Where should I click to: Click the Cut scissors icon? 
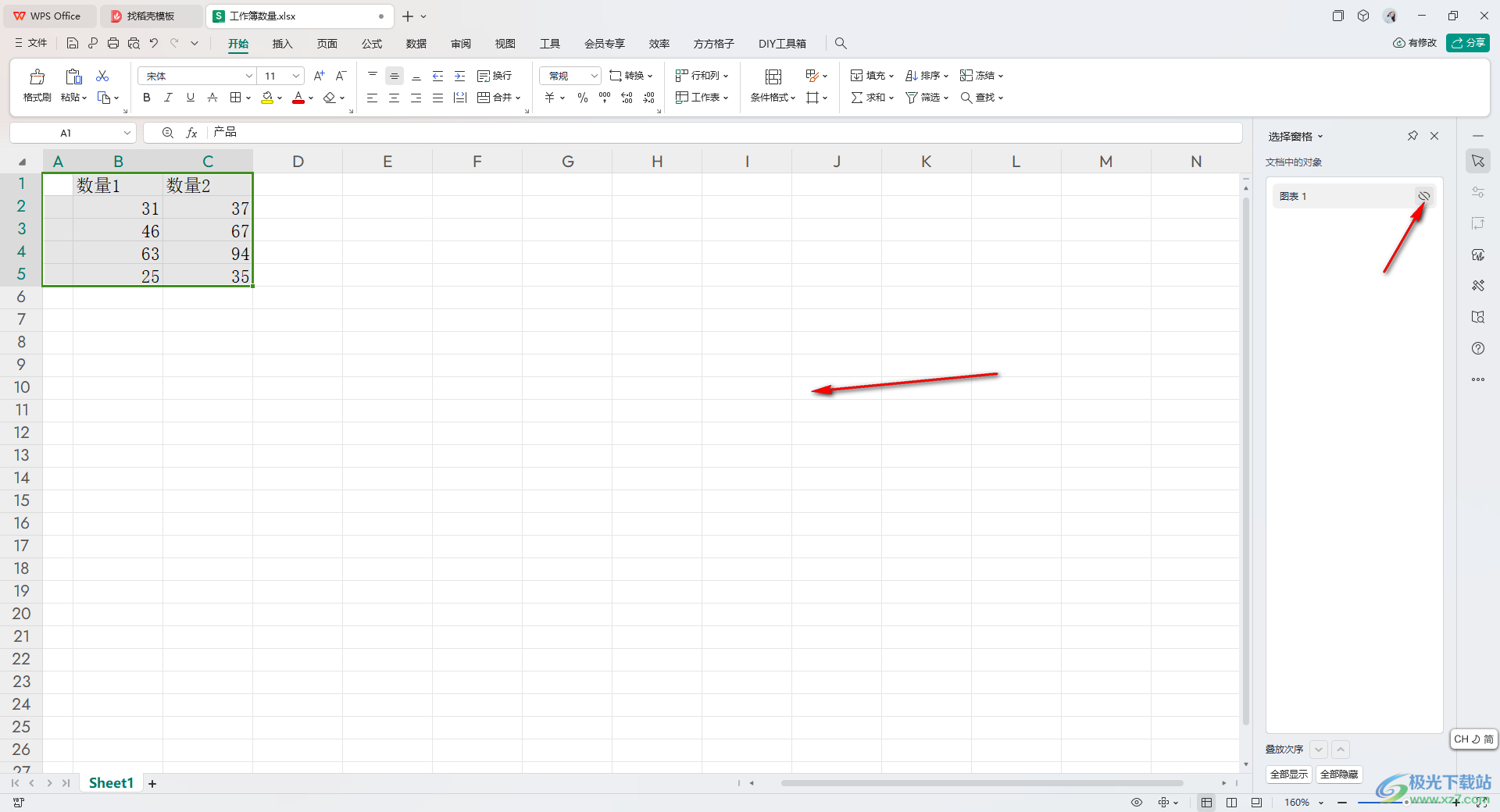[102, 76]
